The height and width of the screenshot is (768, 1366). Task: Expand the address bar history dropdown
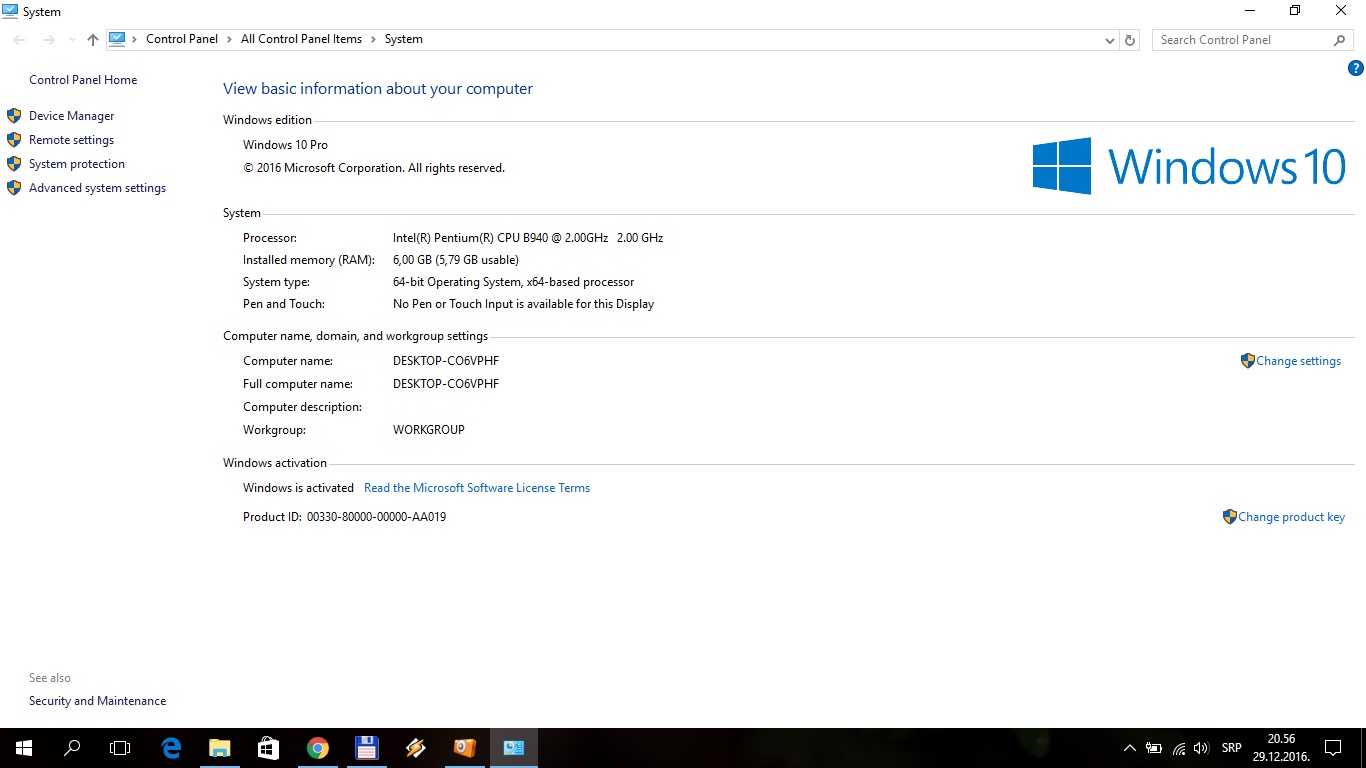pos(1110,40)
